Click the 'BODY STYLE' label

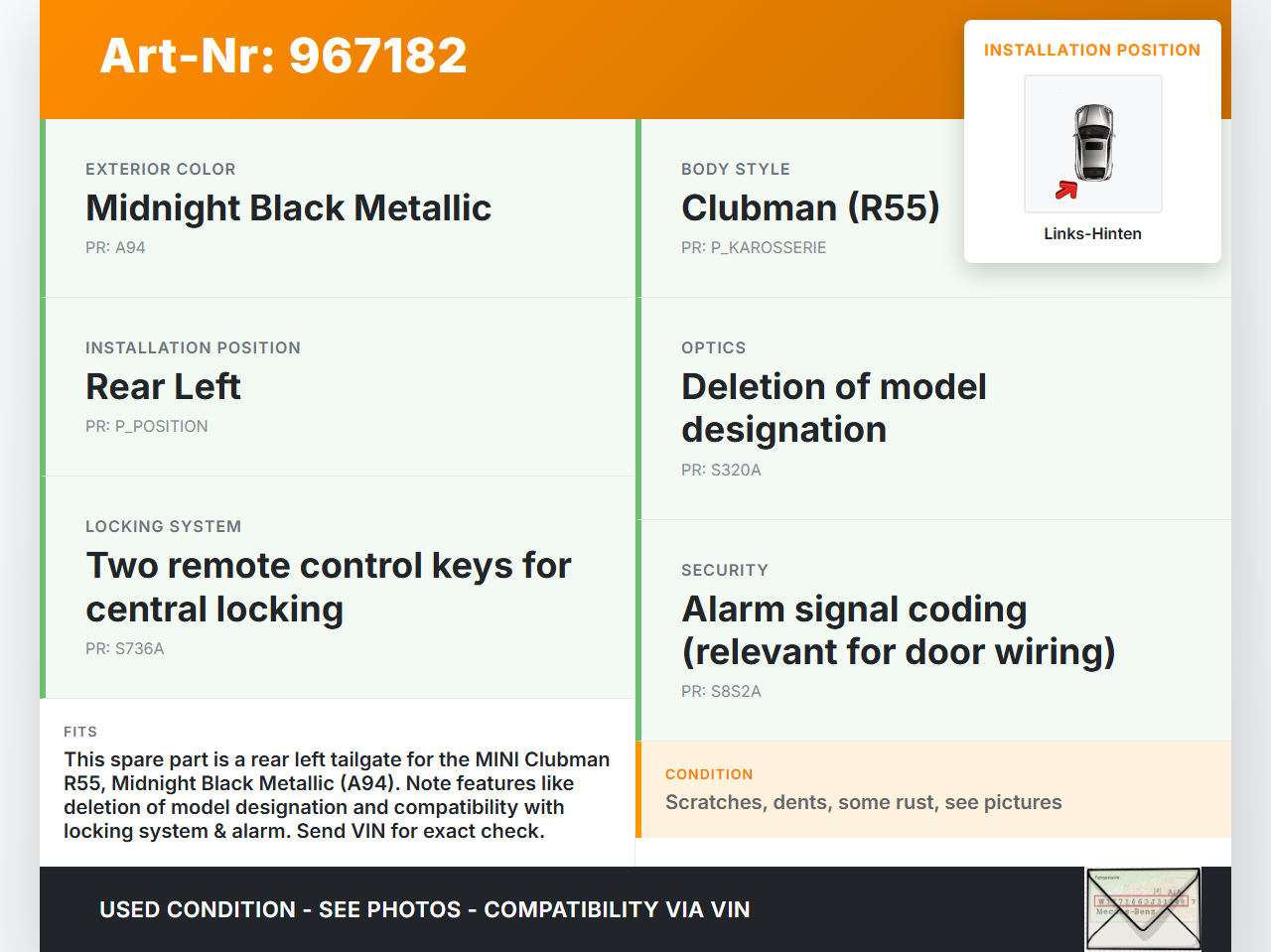736,169
